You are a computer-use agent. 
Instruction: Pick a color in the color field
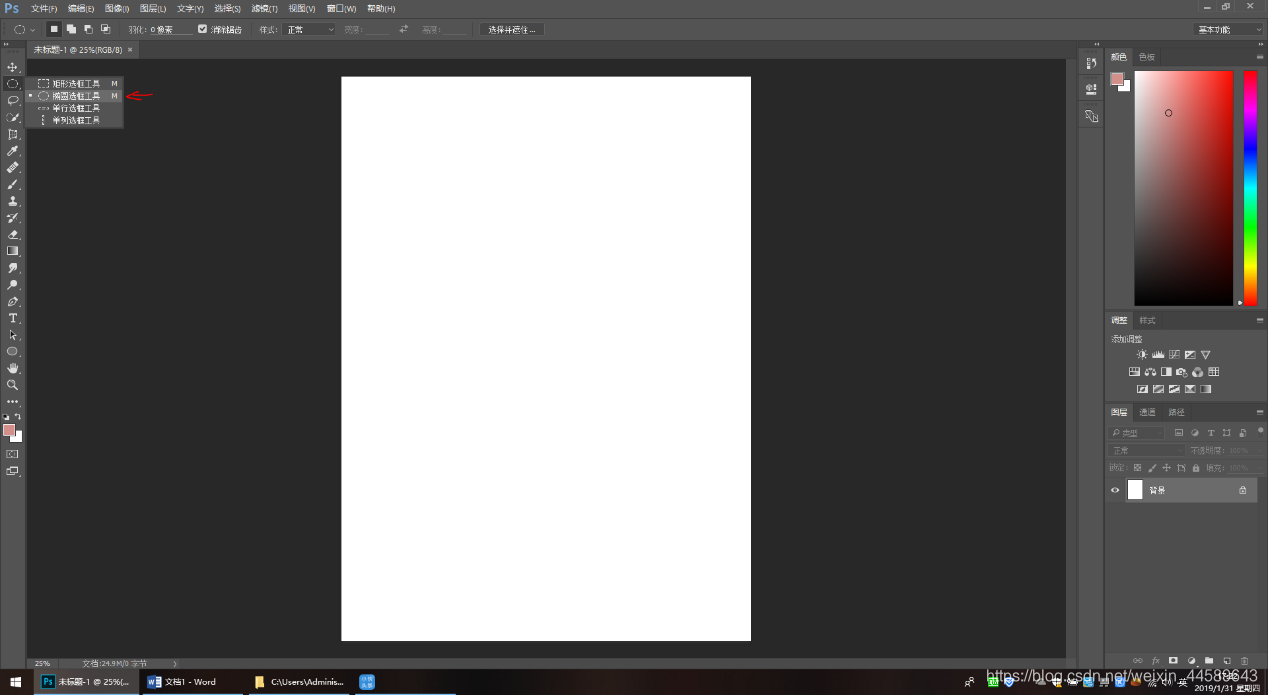click(1183, 188)
